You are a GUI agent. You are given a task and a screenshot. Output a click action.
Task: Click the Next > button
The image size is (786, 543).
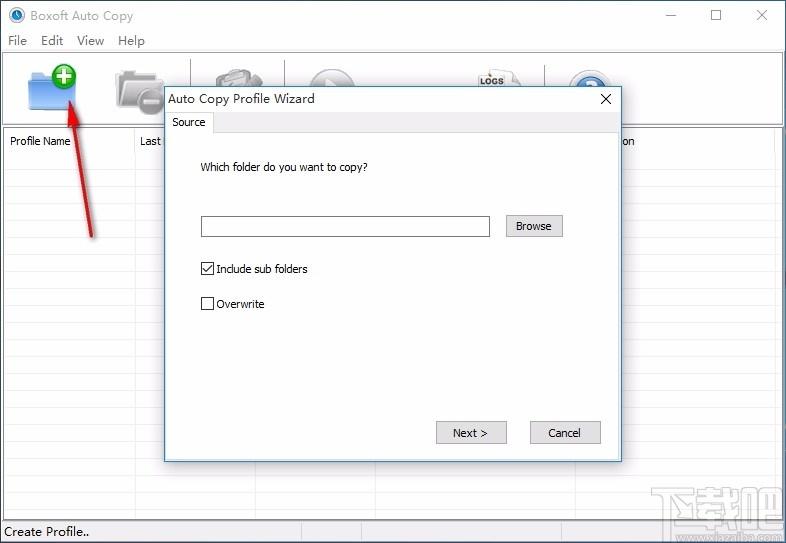click(x=471, y=433)
